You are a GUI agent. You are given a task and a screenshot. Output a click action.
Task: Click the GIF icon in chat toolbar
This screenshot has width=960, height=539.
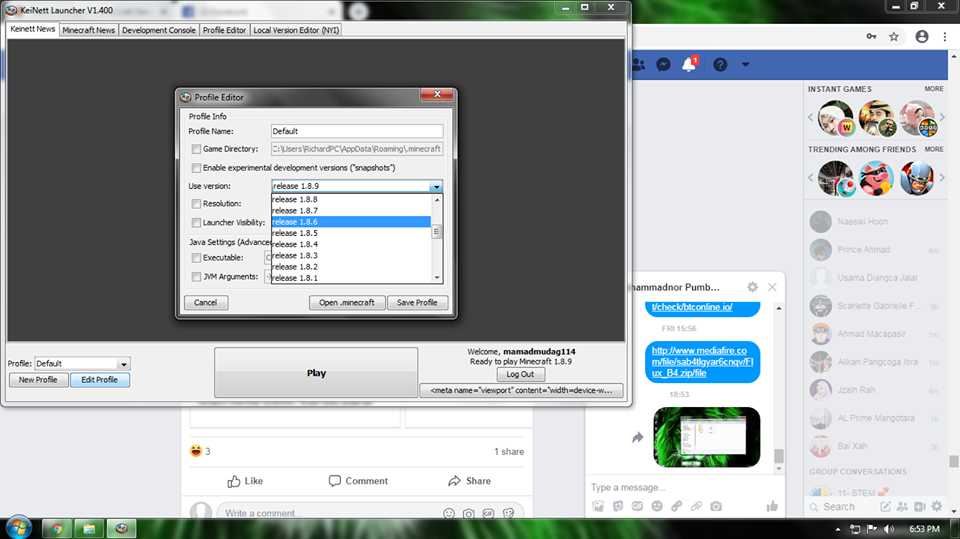coord(637,506)
